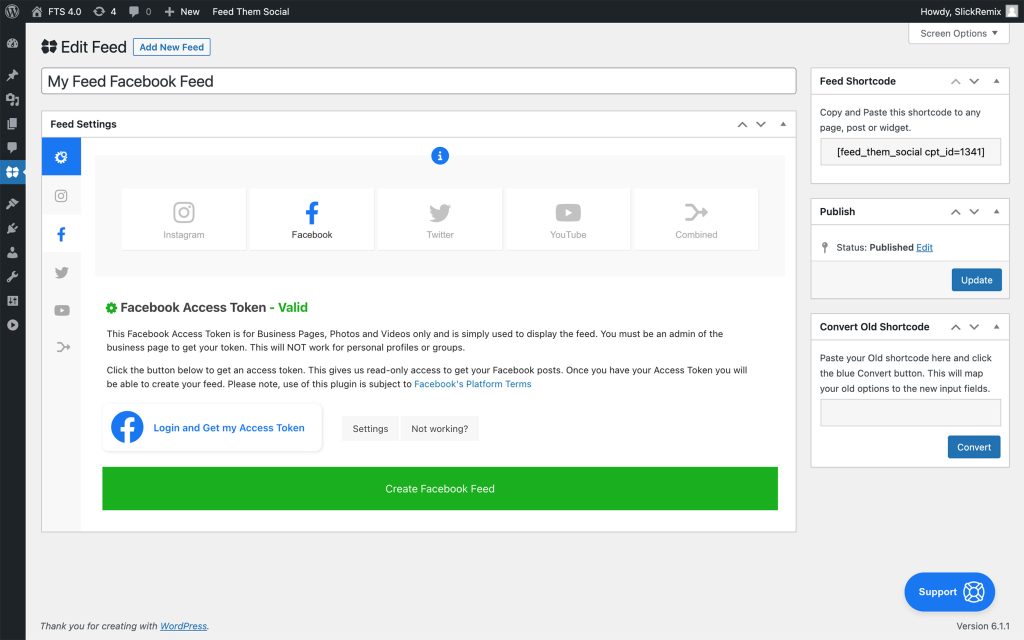Image resolution: width=1024 pixels, height=640 pixels.
Task: Collapse the Publish panel
Action: [x=997, y=212]
